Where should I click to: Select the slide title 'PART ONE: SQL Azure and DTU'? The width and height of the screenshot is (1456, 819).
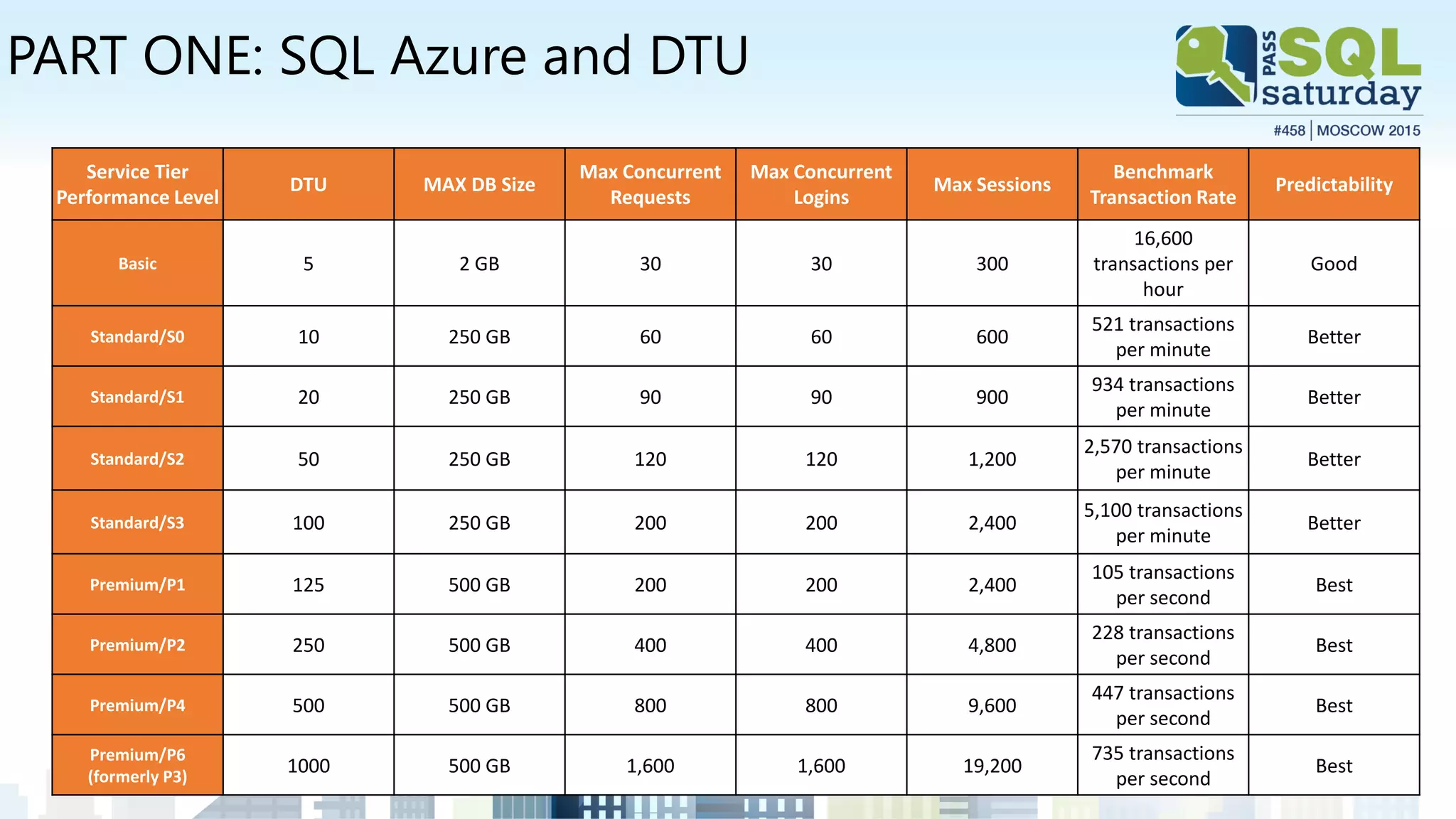[378, 55]
